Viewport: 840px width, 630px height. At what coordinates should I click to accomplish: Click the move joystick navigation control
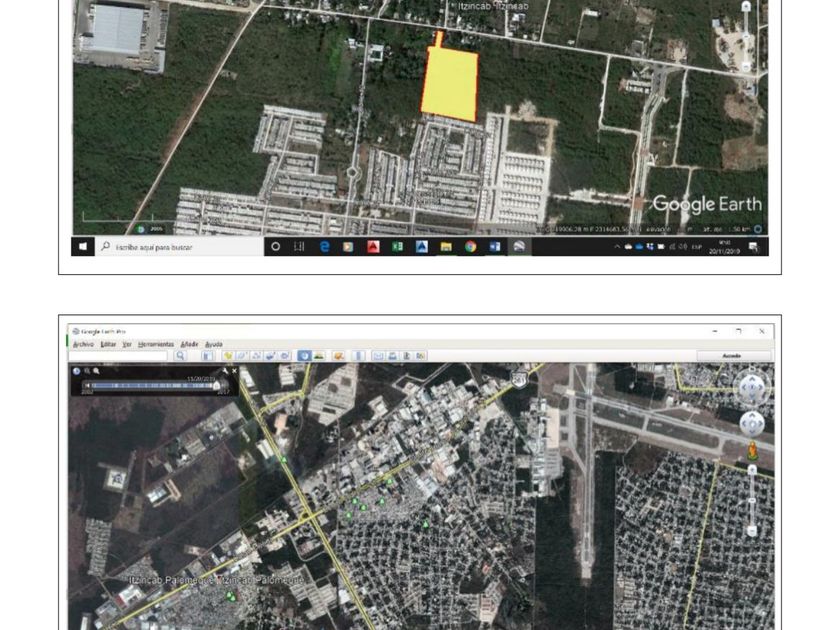point(752,424)
